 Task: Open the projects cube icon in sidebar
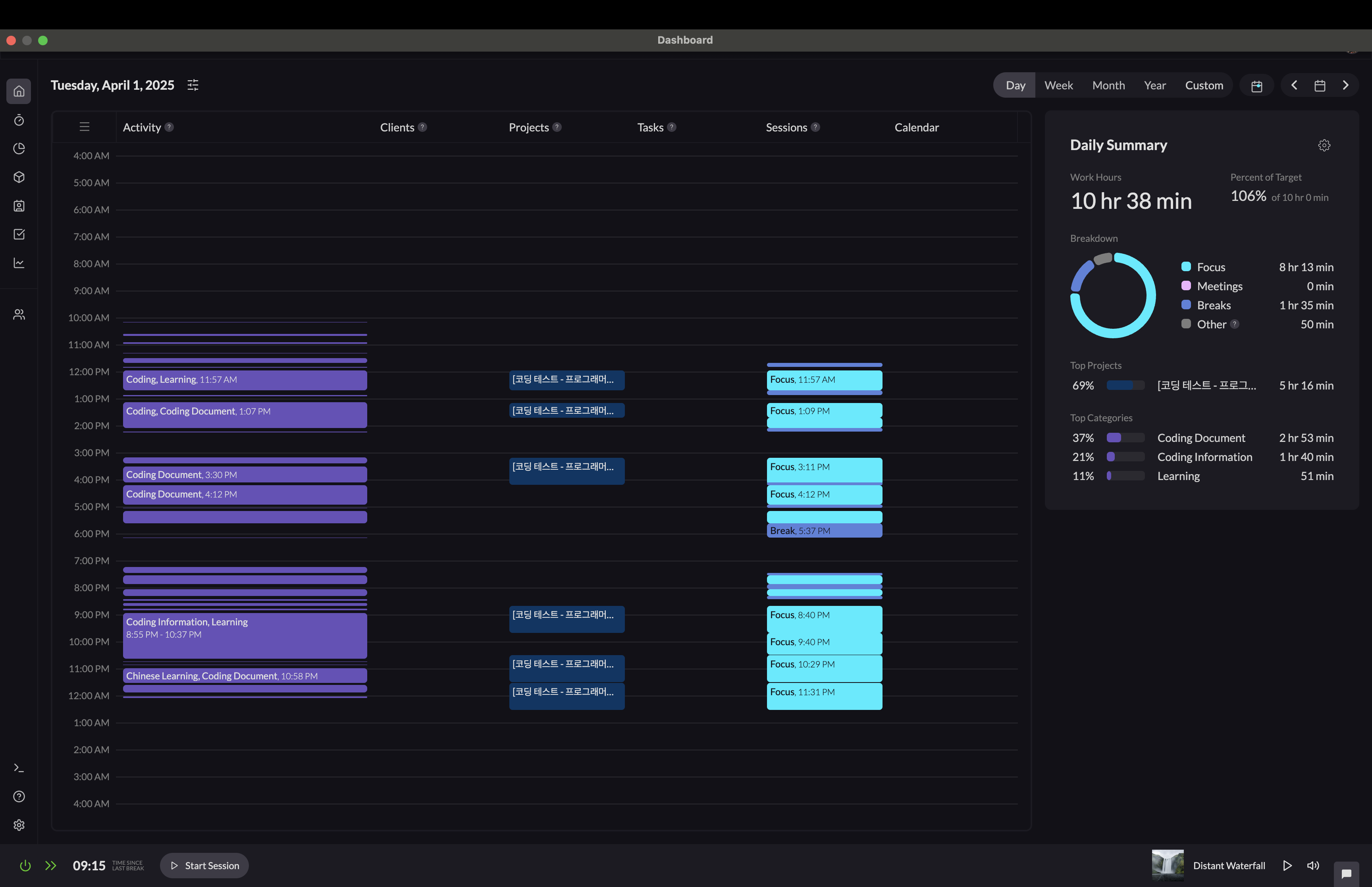pos(19,177)
